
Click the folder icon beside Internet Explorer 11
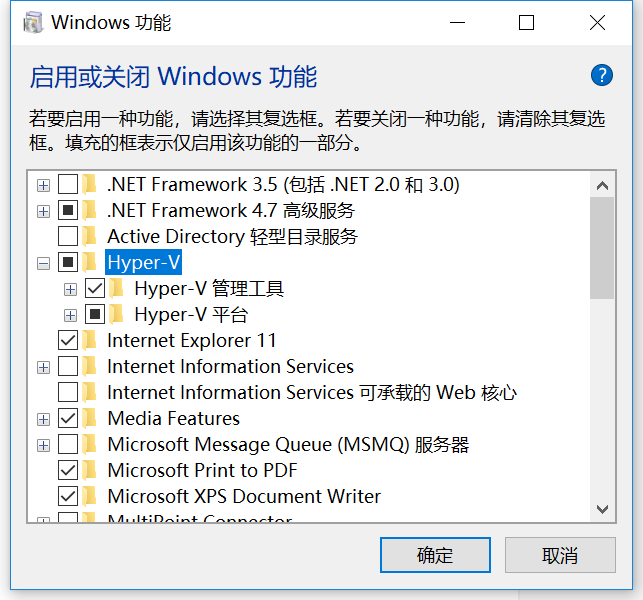[89, 340]
